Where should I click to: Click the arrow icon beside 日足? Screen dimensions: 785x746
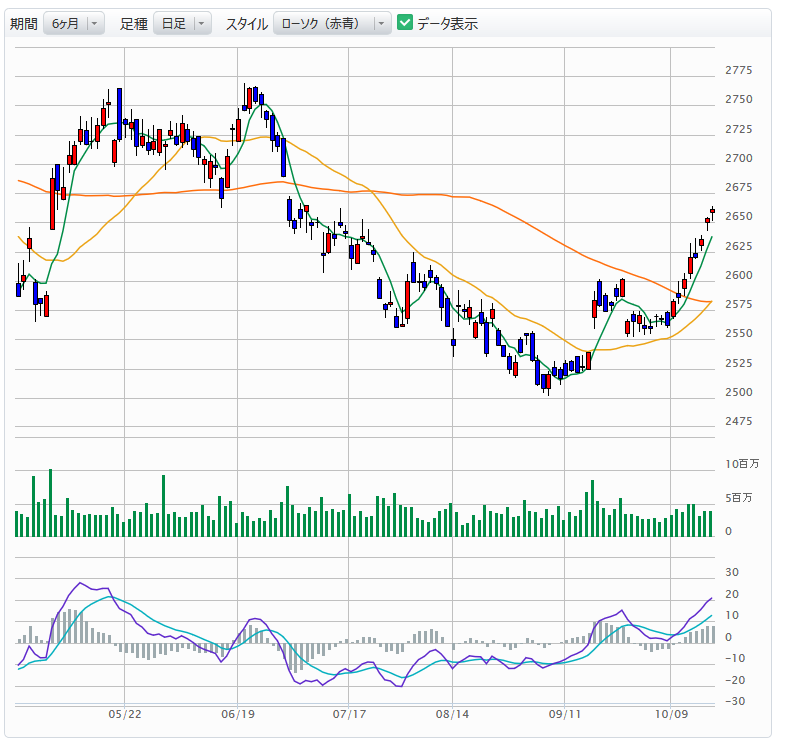pyautogui.click(x=202, y=23)
